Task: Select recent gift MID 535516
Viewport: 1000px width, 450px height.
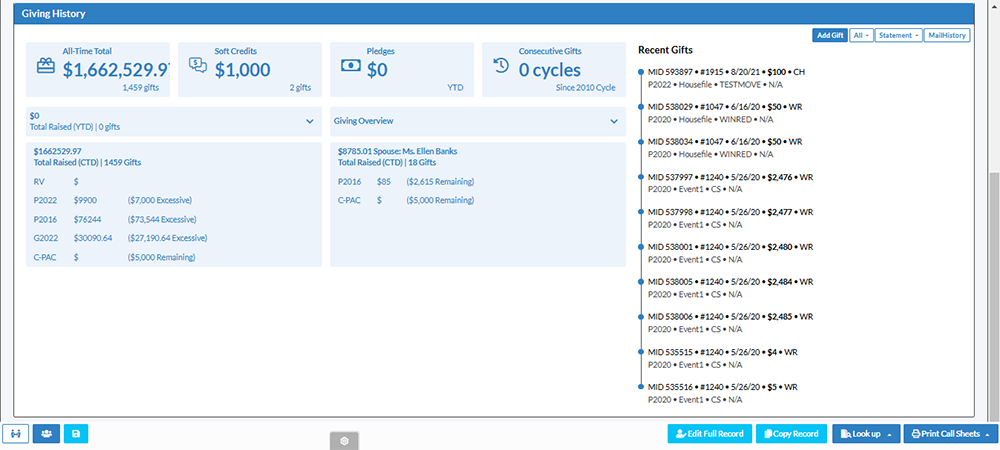Action: [x=723, y=387]
